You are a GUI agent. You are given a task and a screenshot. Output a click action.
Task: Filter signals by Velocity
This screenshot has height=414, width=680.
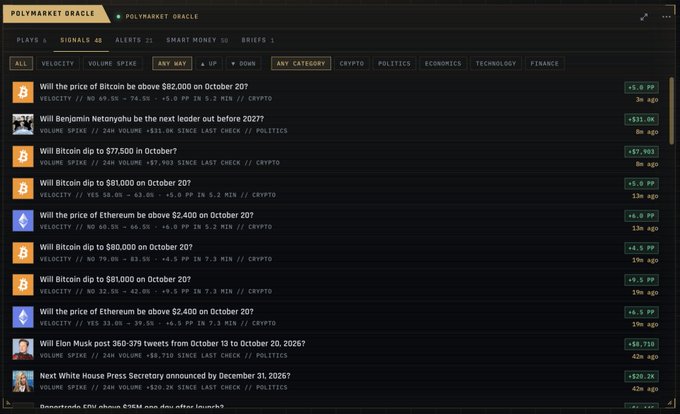pos(58,64)
